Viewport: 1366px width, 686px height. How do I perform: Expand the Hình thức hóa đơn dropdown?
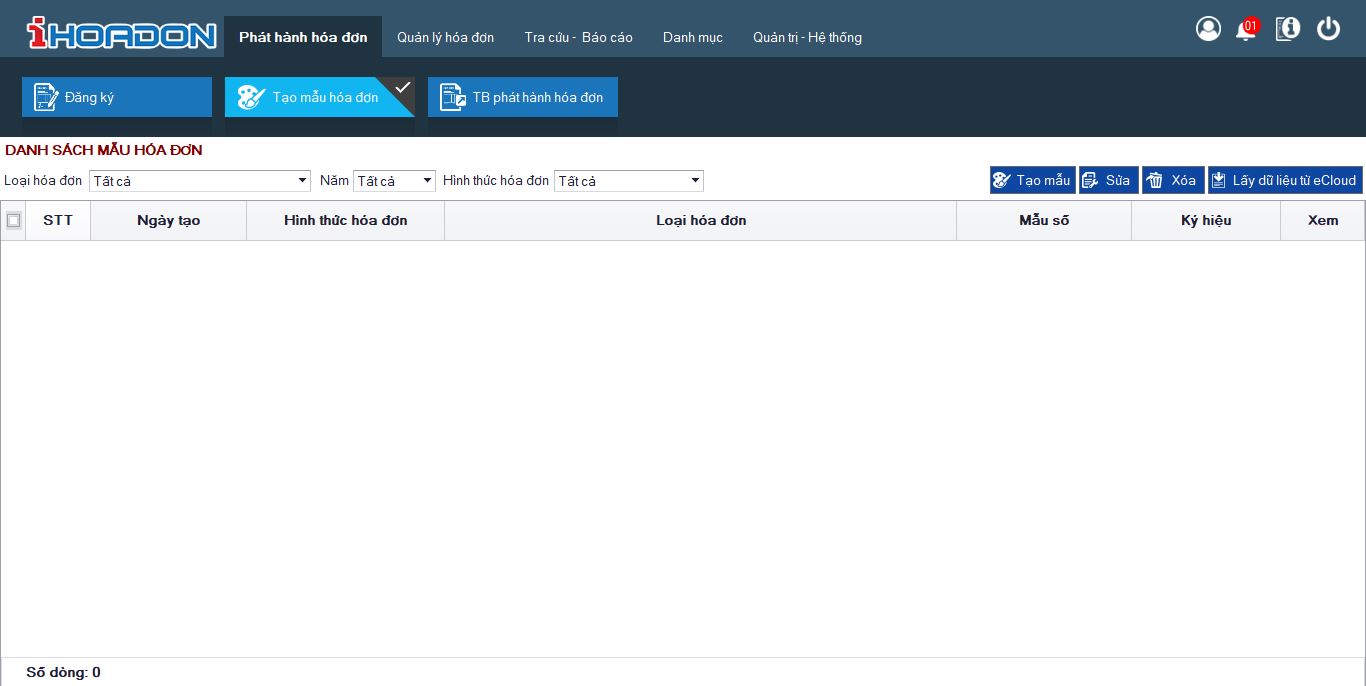coord(629,181)
